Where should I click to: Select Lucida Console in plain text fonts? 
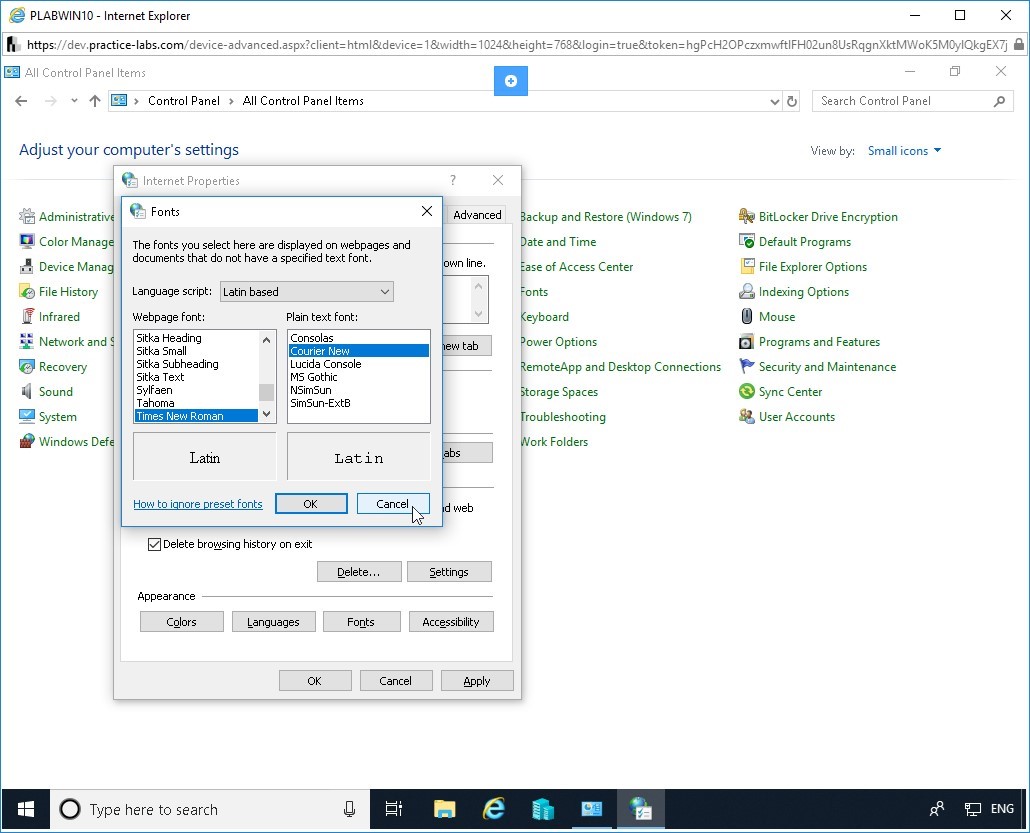pos(358,364)
